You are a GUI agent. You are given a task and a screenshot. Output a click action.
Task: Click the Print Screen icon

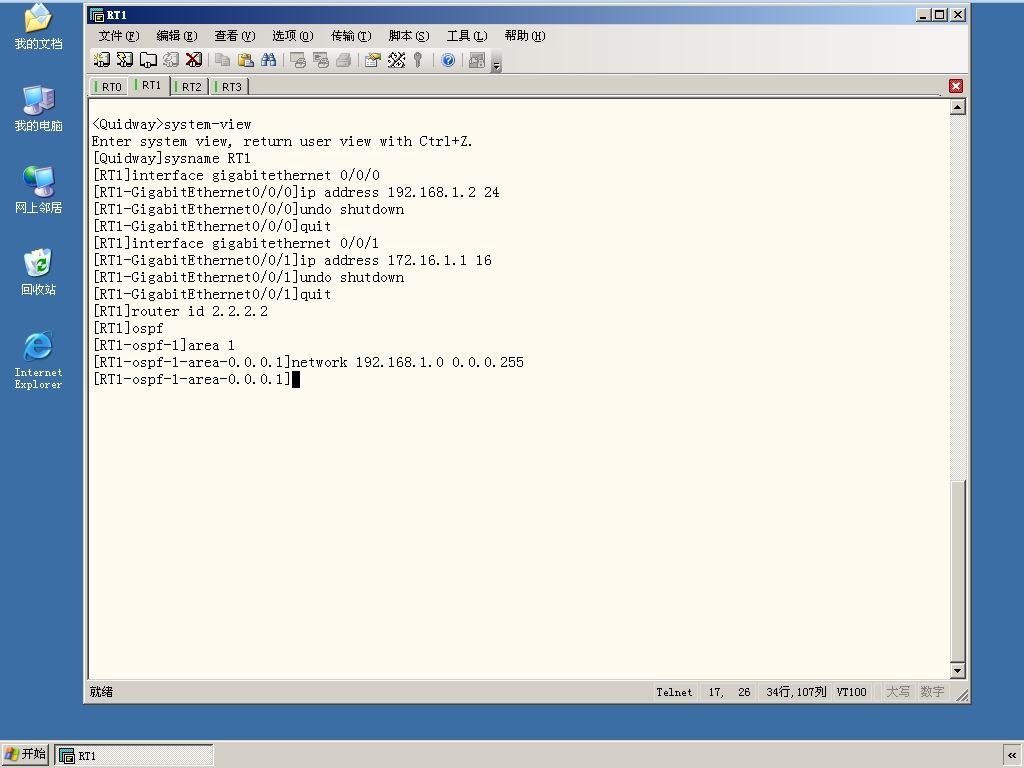click(x=298, y=60)
